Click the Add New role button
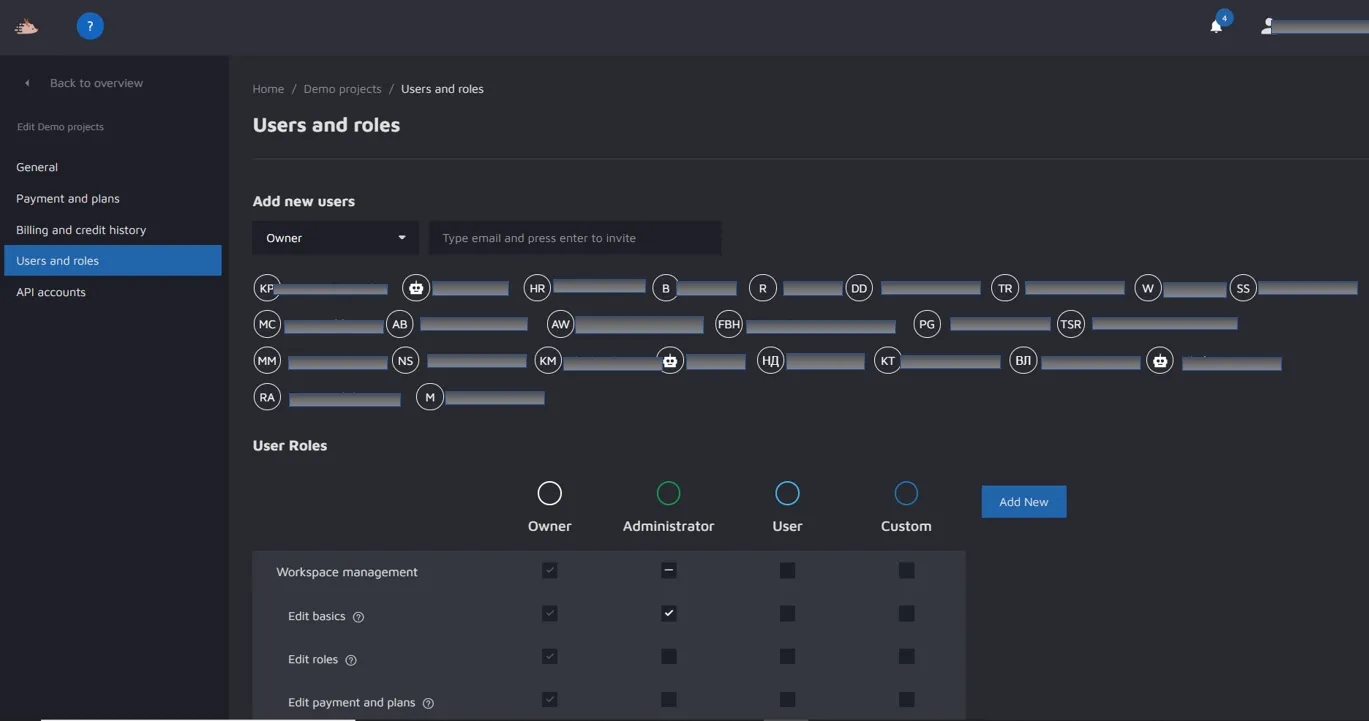 tap(1023, 502)
